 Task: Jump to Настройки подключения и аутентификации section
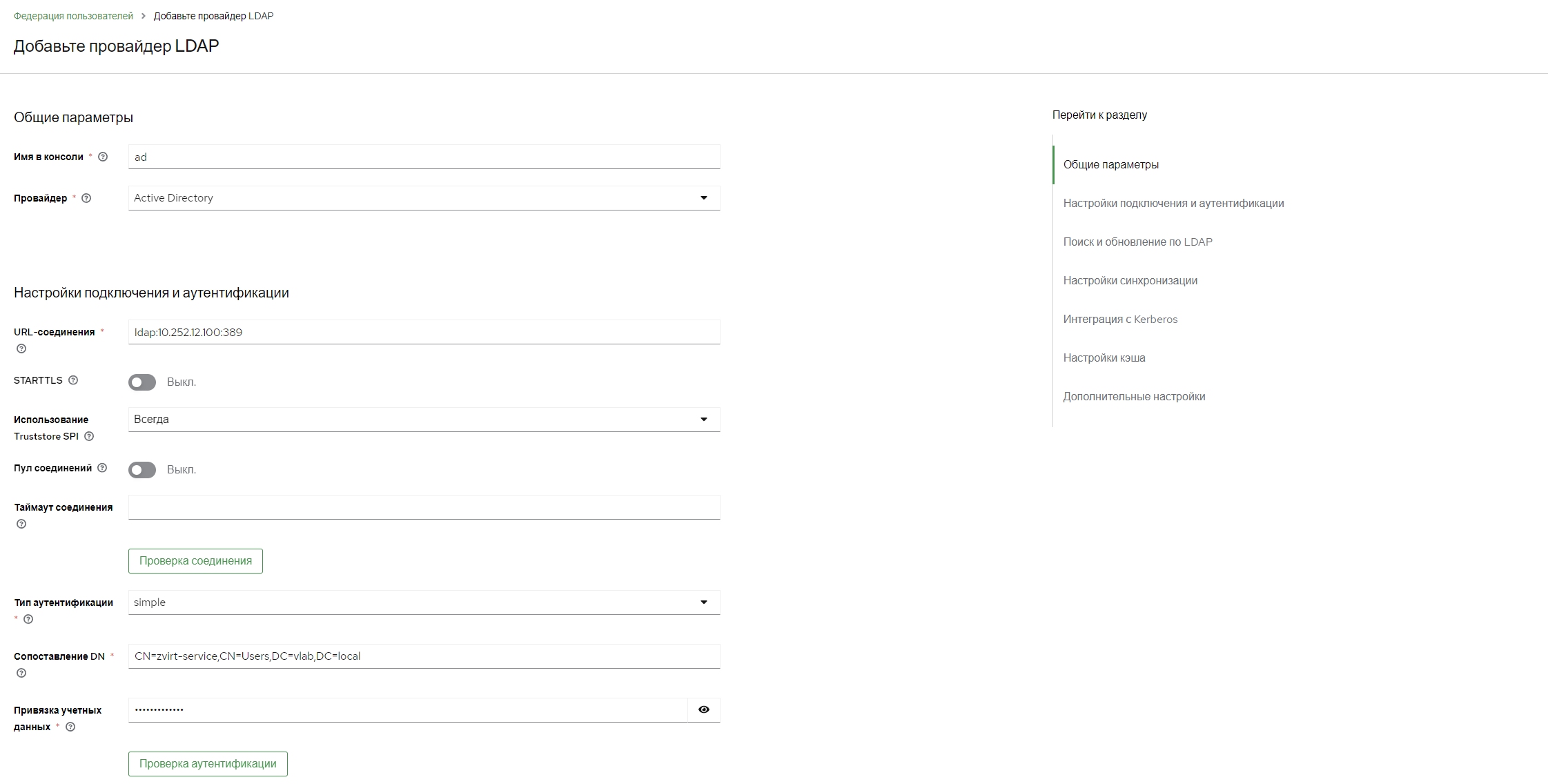1173,203
